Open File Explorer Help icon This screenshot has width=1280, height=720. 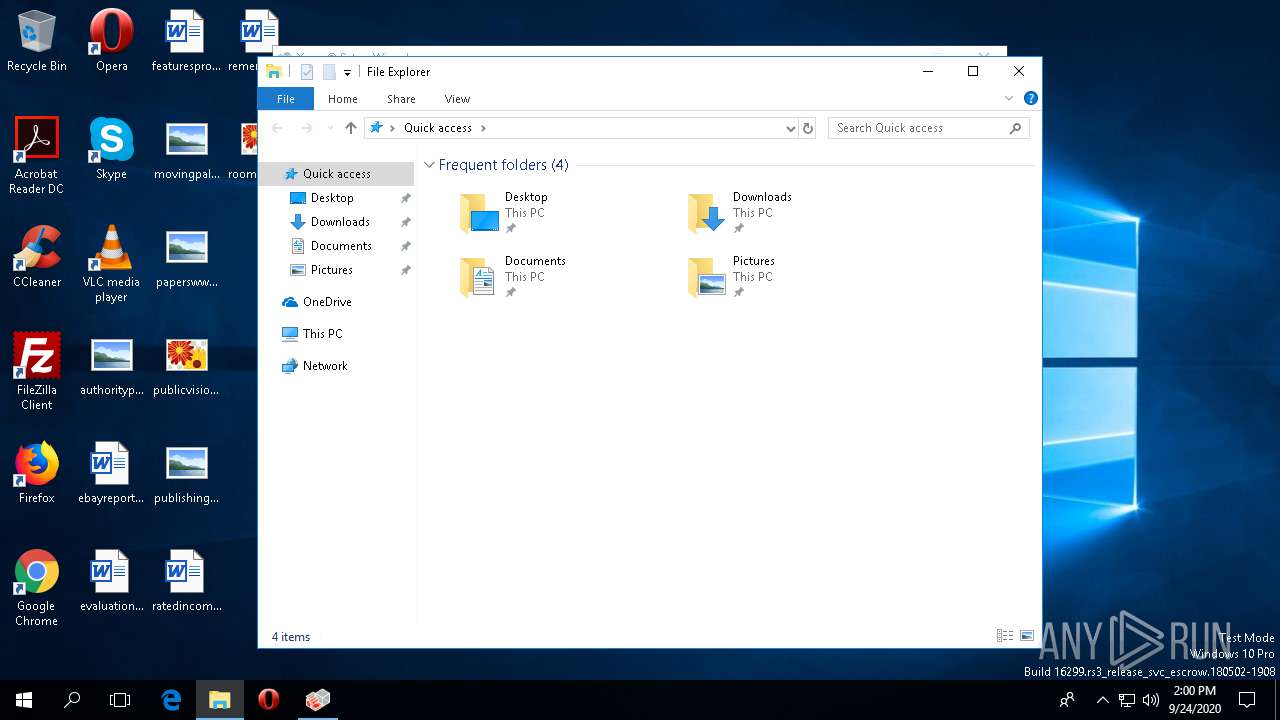pos(1030,98)
